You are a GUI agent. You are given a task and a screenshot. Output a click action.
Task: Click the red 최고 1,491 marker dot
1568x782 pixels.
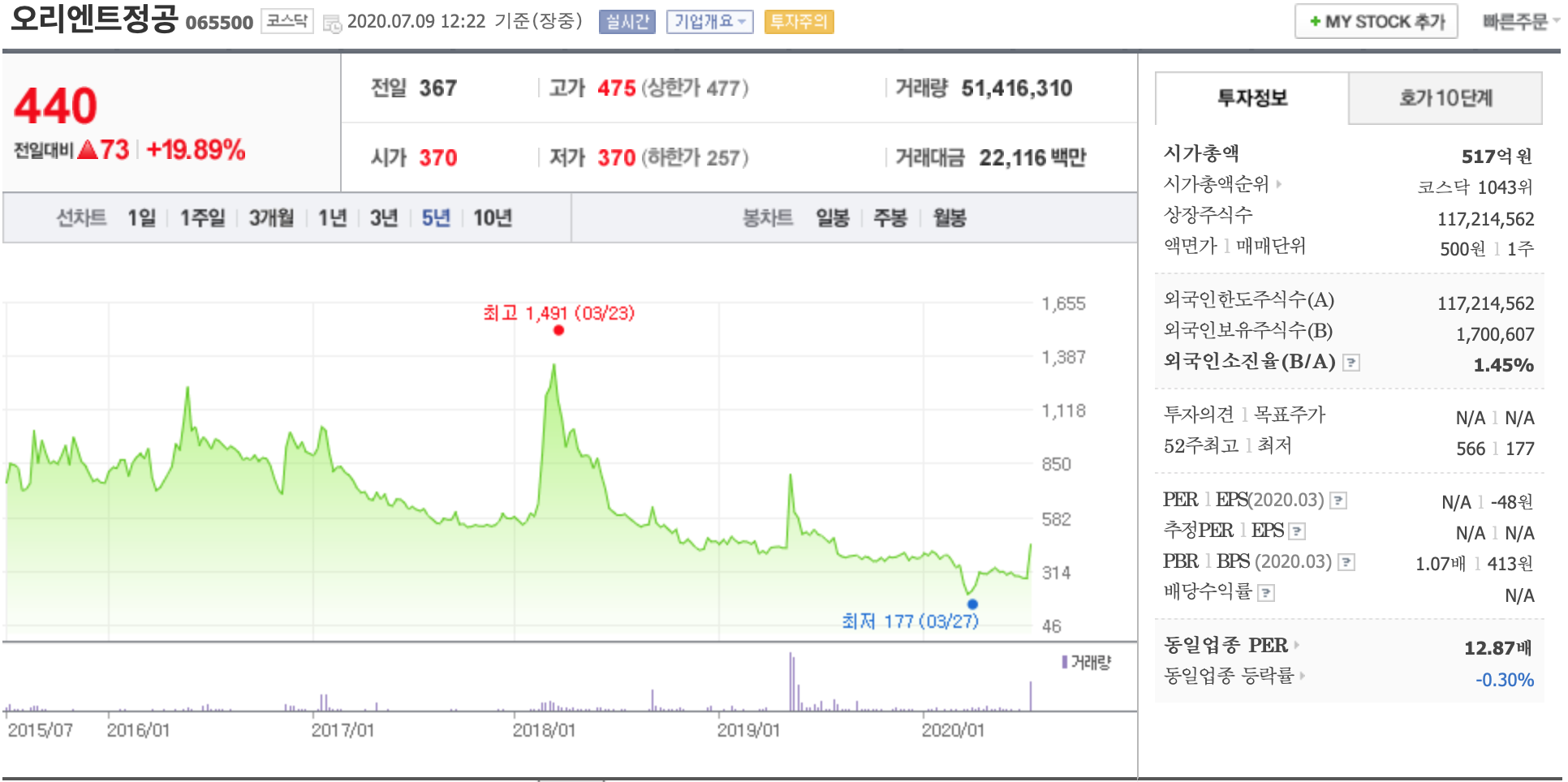[x=558, y=330]
